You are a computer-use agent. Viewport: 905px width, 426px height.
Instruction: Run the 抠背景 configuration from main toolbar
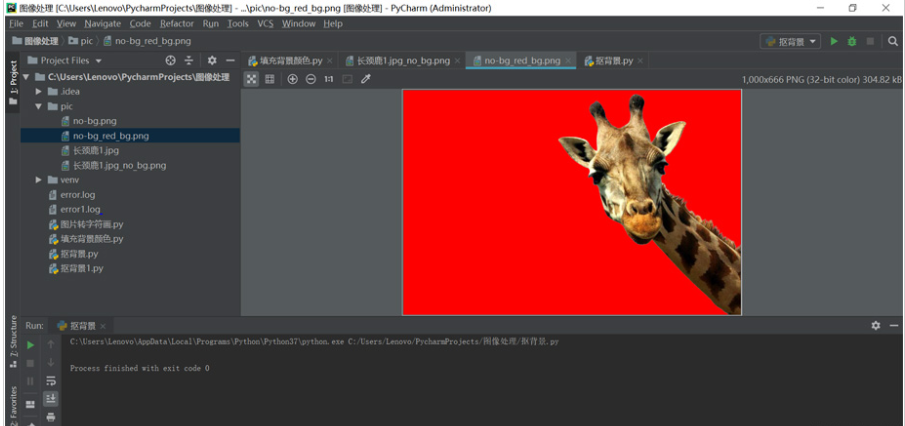833,41
